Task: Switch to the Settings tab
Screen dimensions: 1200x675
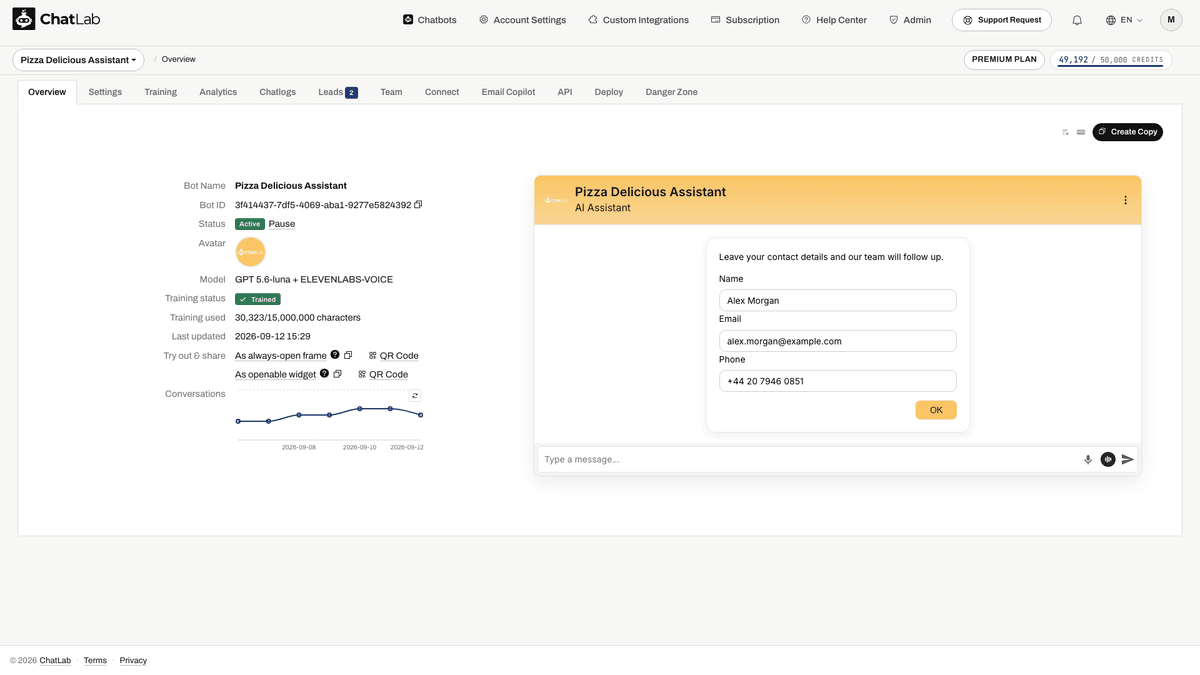Action: coord(105,92)
